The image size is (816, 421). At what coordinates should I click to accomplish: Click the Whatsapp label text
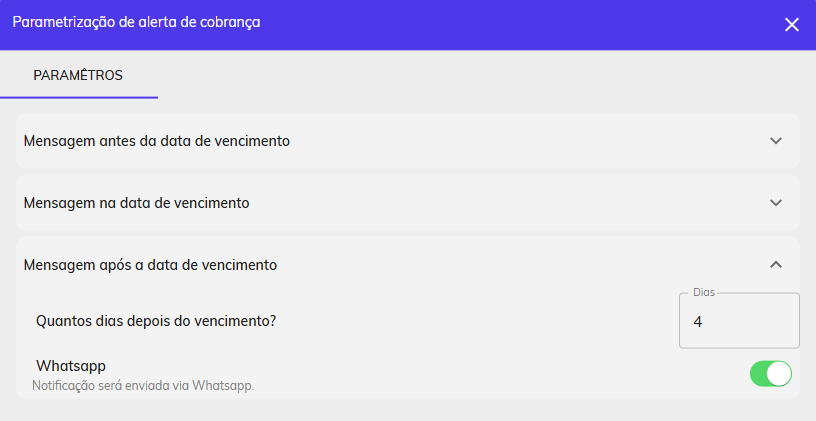[x=71, y=366]
